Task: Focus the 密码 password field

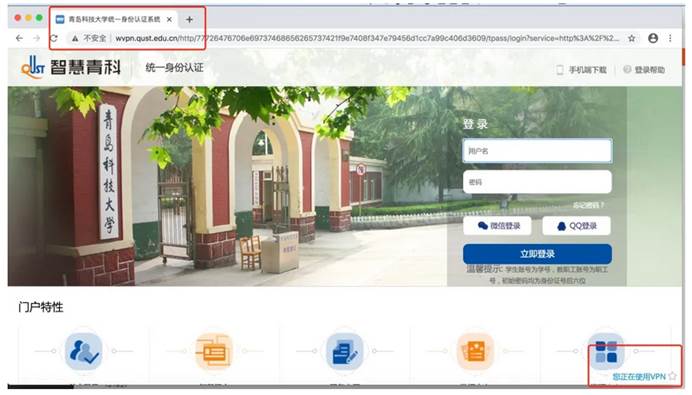Action: tap(537, 182)
